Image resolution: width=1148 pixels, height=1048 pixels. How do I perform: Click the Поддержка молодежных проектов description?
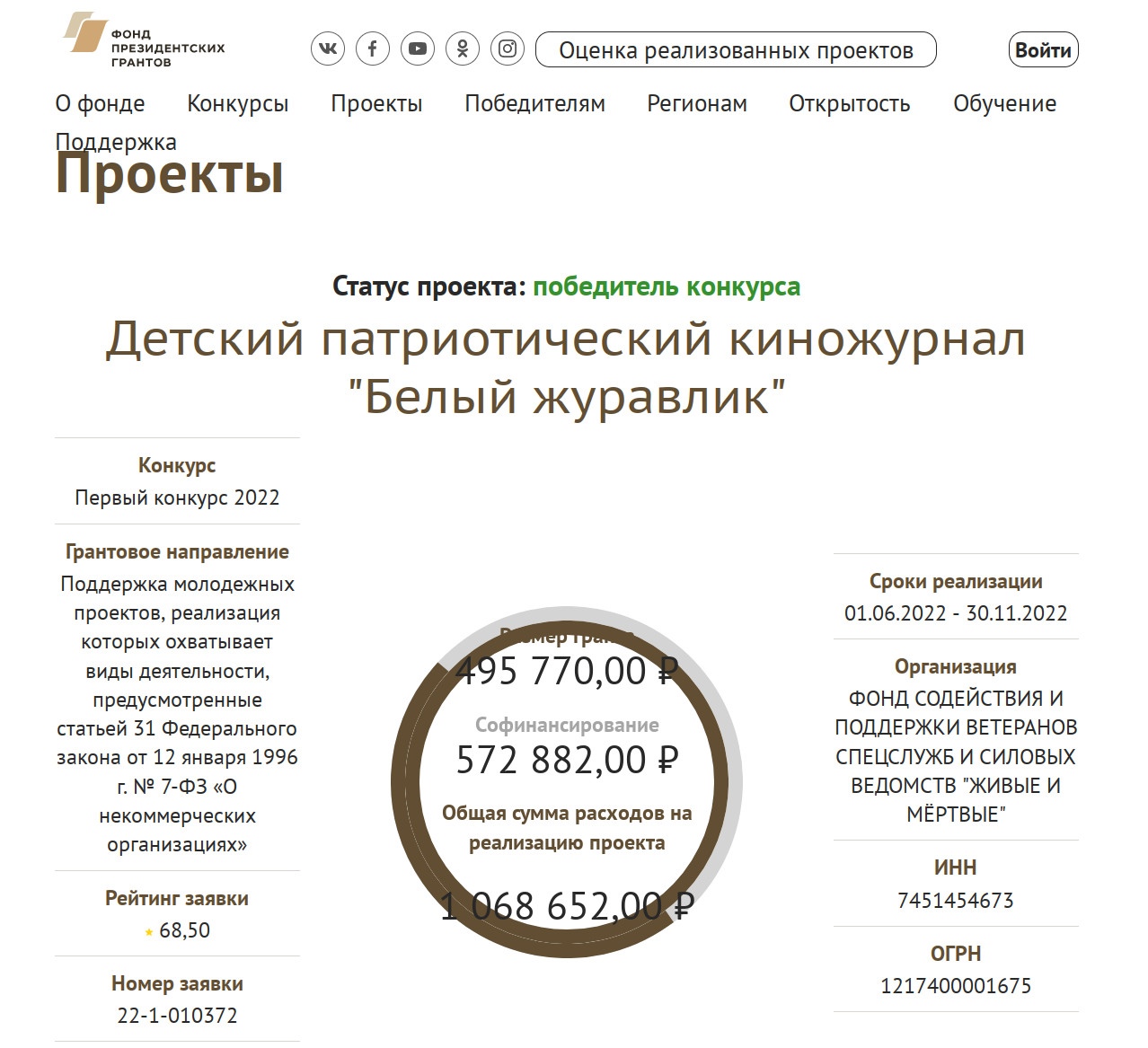click(177, 714)
